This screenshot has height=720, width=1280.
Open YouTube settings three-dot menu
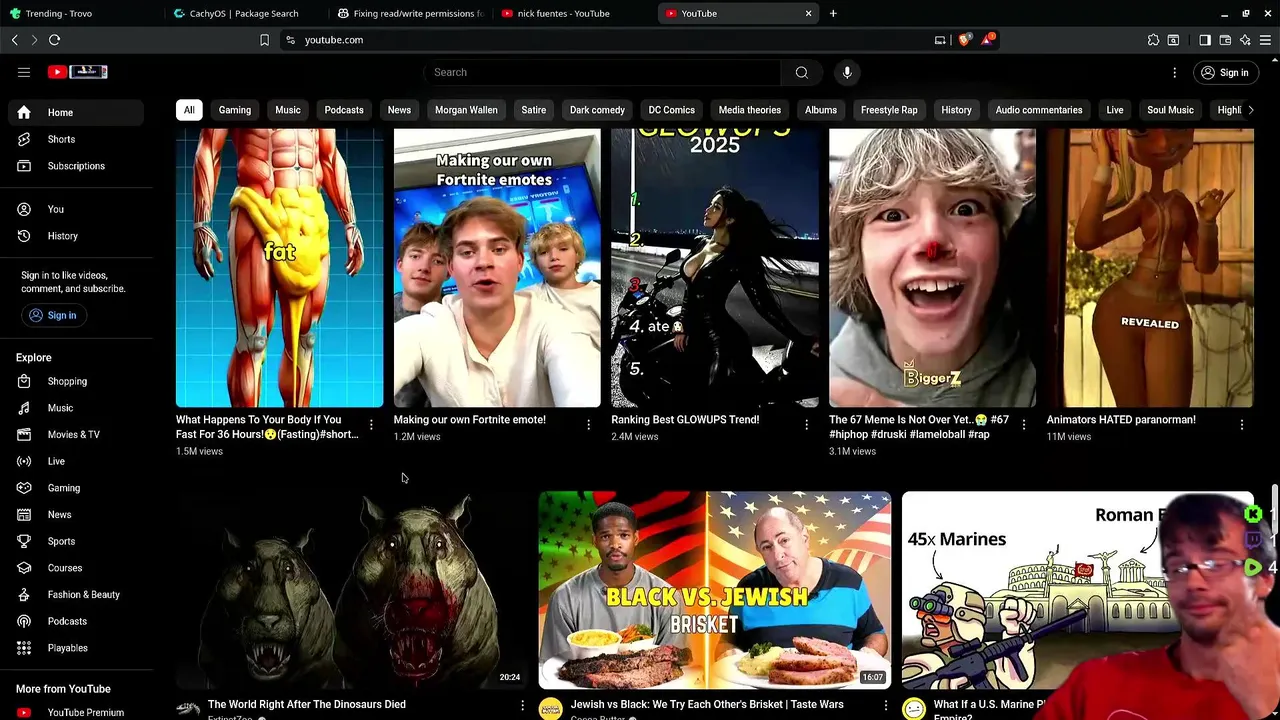pos(1175,72)
